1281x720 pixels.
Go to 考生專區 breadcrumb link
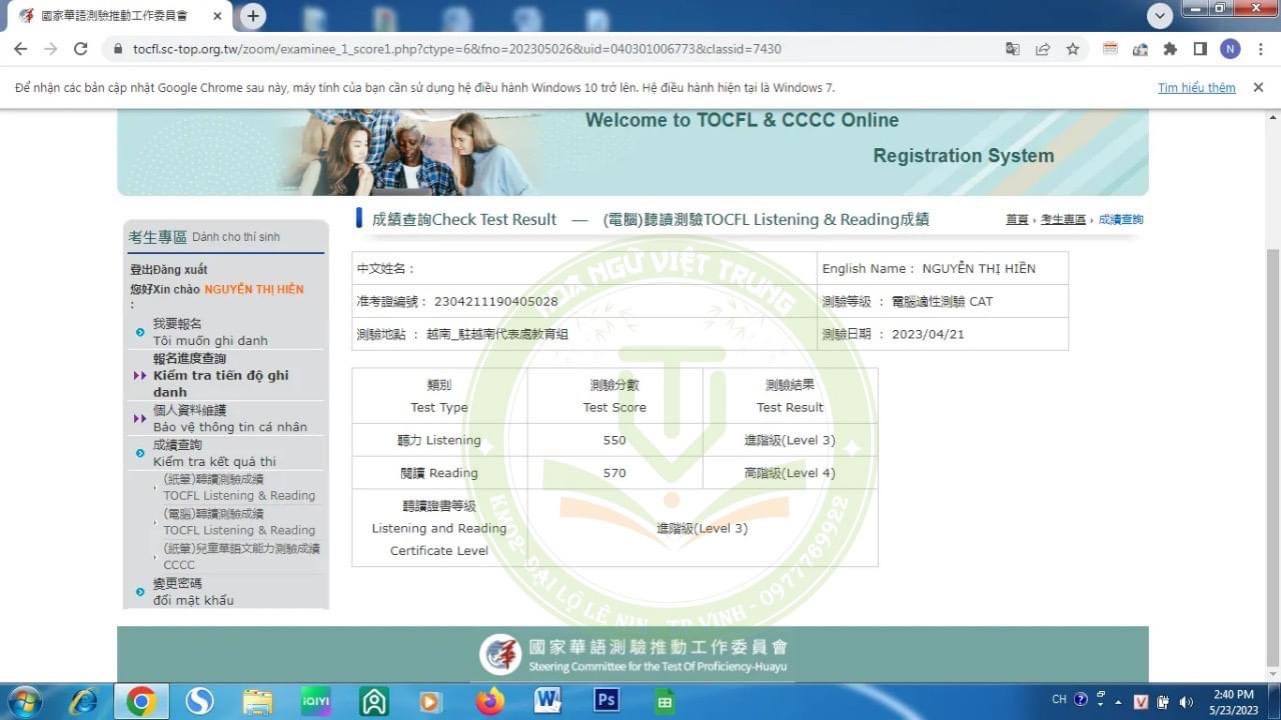pos(1063,219)
